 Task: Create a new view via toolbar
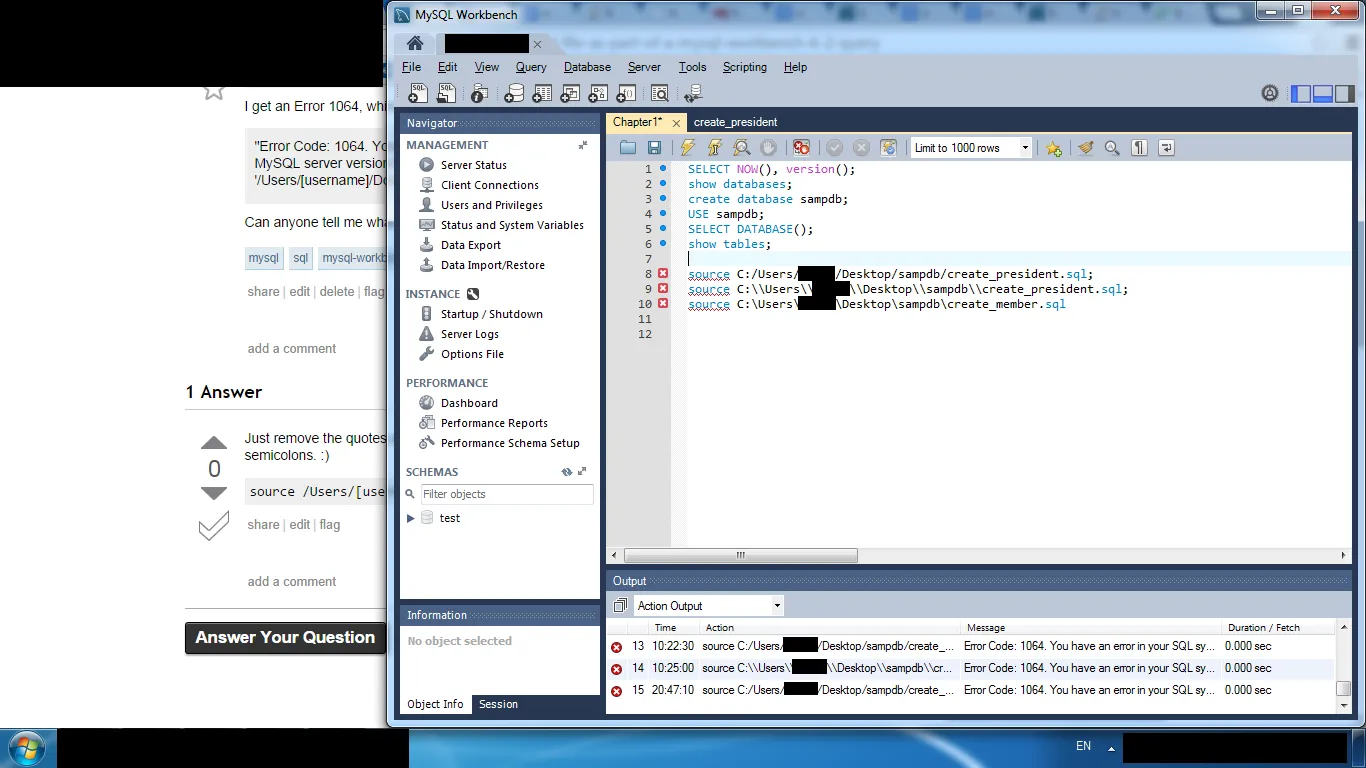(x=570, y=93)
